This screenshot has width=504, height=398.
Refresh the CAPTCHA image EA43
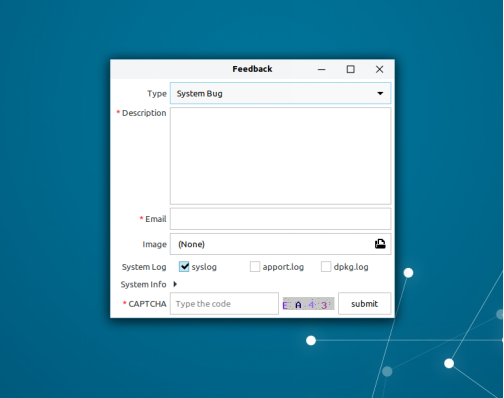[308, 304]
